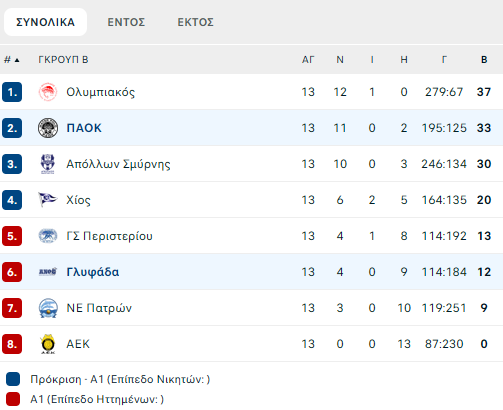Click the ΠΑΟΚ team crest

click(x=48, y=128)
